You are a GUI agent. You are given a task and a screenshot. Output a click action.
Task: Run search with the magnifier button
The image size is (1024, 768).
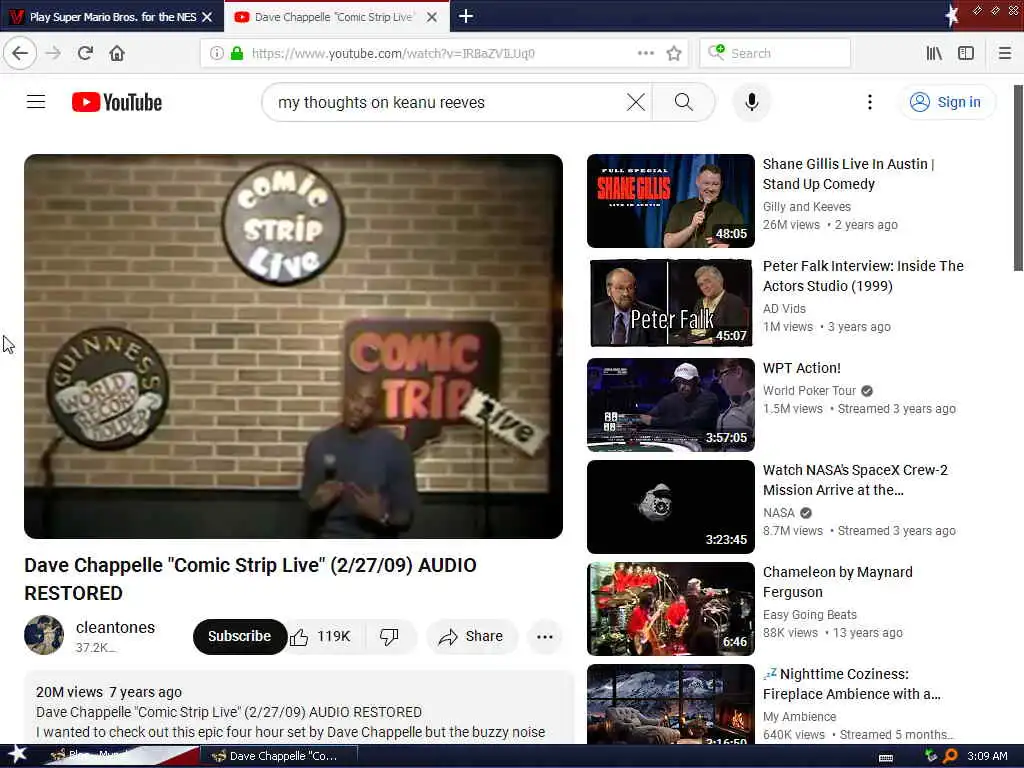684,102
